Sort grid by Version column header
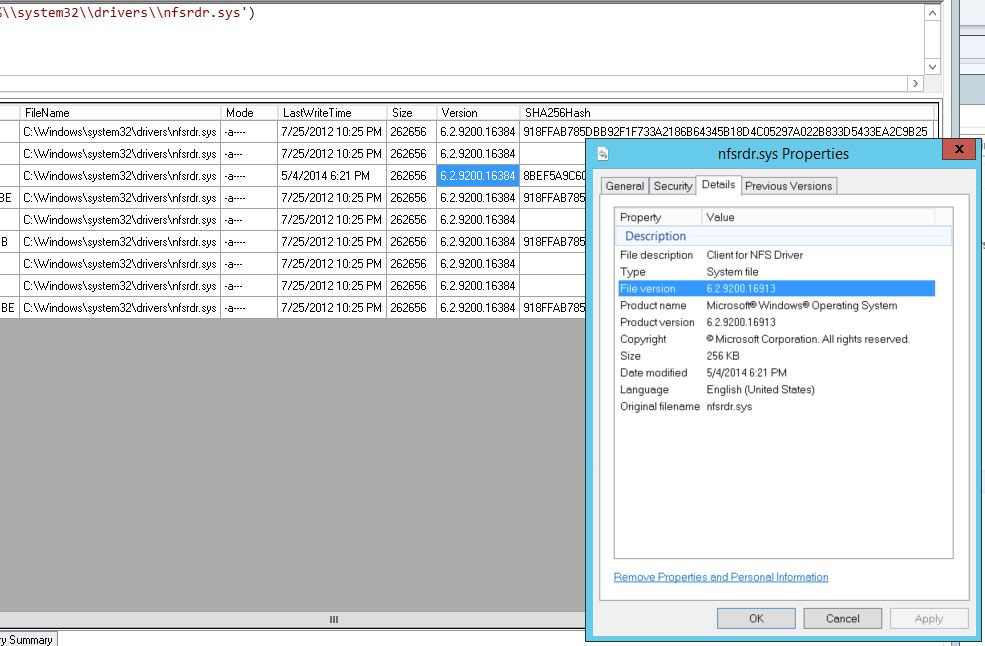 (x=478, y=112)
